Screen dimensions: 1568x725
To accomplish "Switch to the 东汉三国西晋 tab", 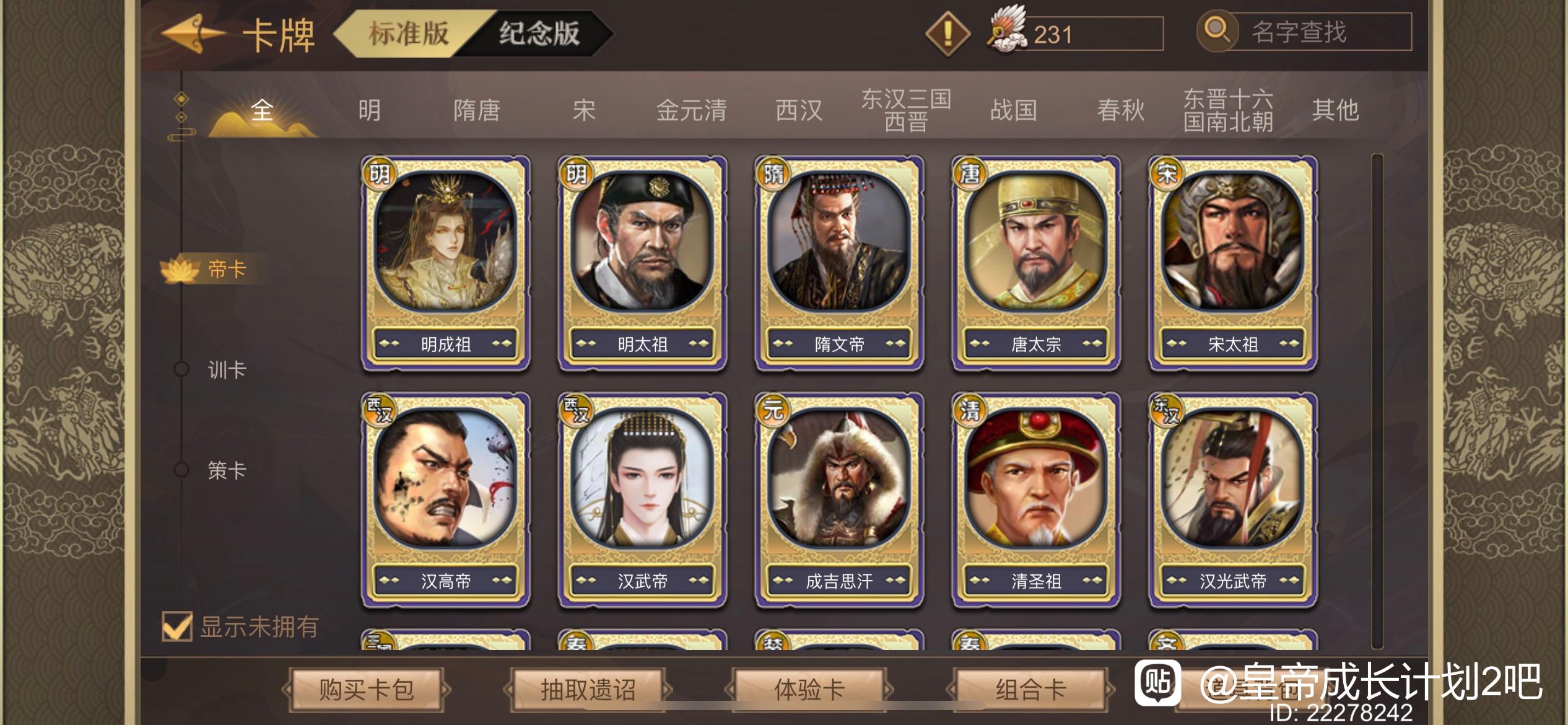I will [x=906, y=110].
